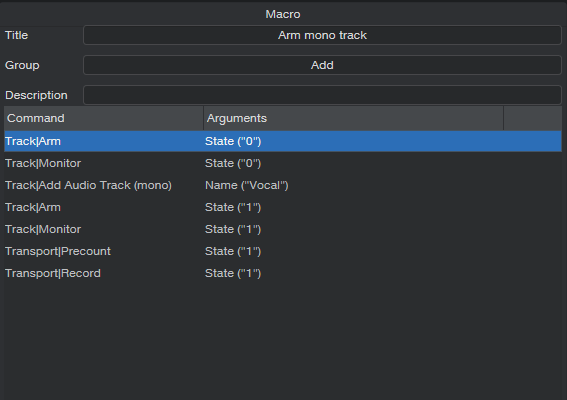Screen dimensions: 567x400
Task: Click State ("0") argument of highlighted Track|Arm
Action: [x=233, y=141]
